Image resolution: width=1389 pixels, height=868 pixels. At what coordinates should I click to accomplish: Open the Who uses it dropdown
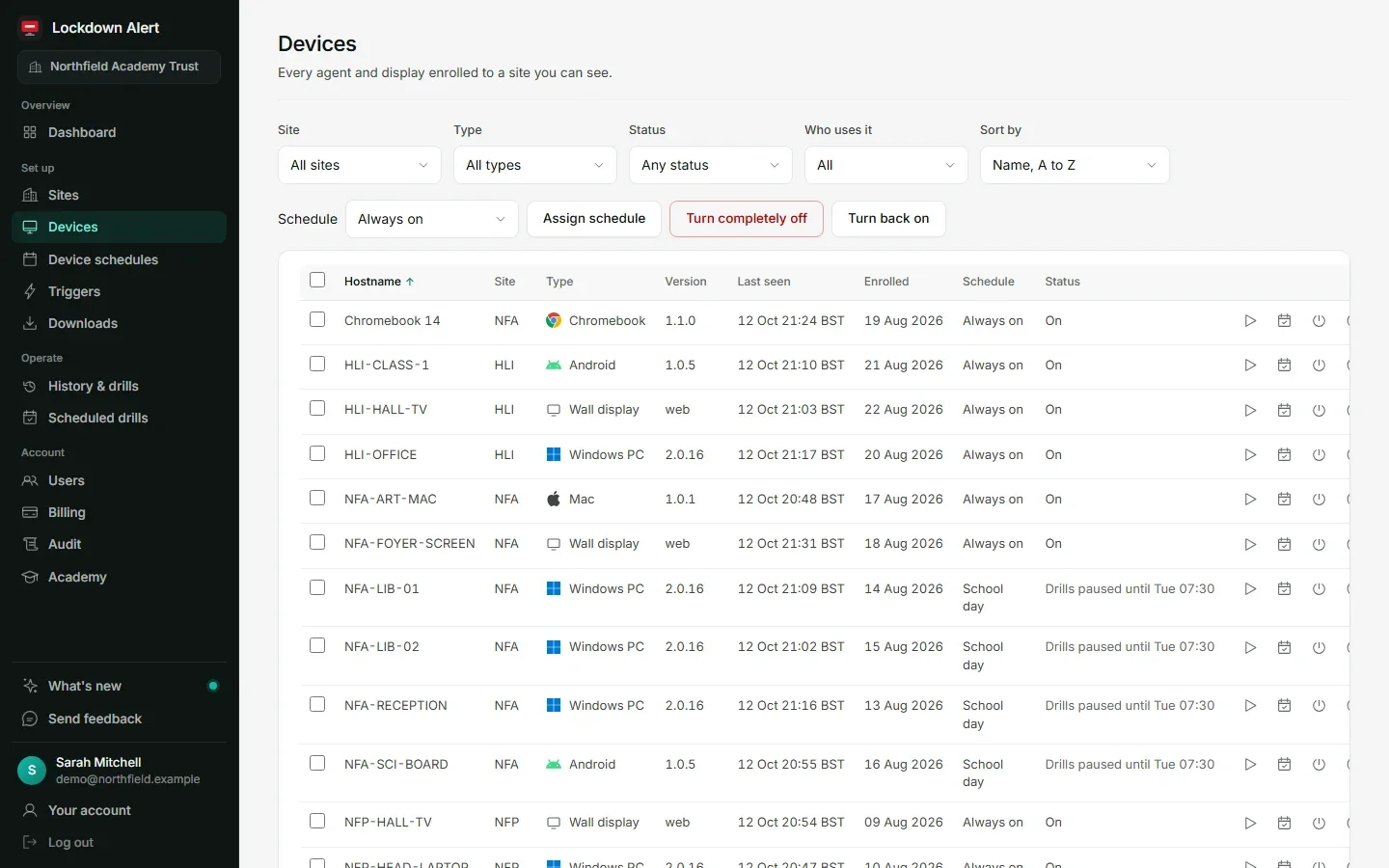886,165
